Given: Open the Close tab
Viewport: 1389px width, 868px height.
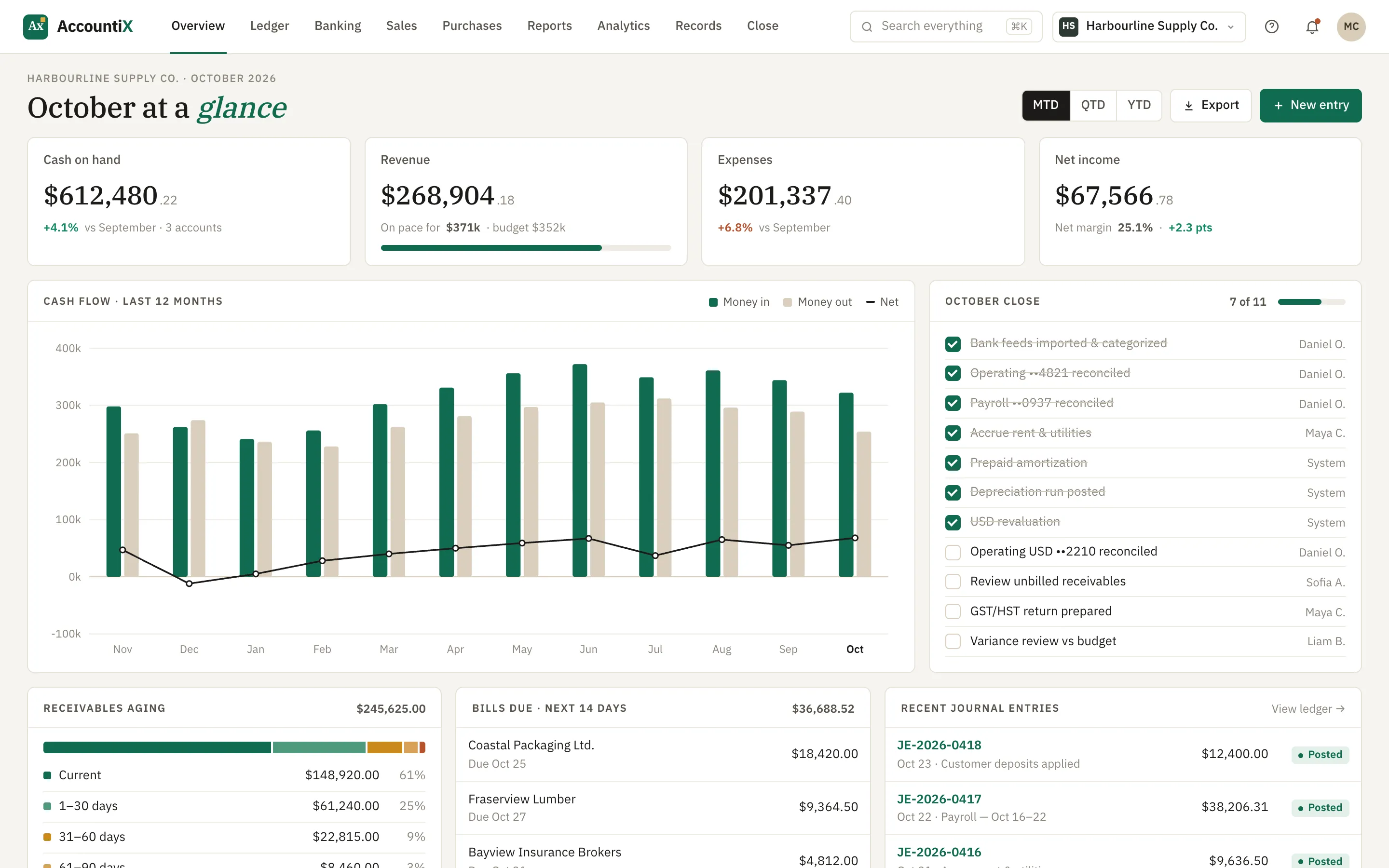Looking at the screenshot, I should tap(762, 26).
